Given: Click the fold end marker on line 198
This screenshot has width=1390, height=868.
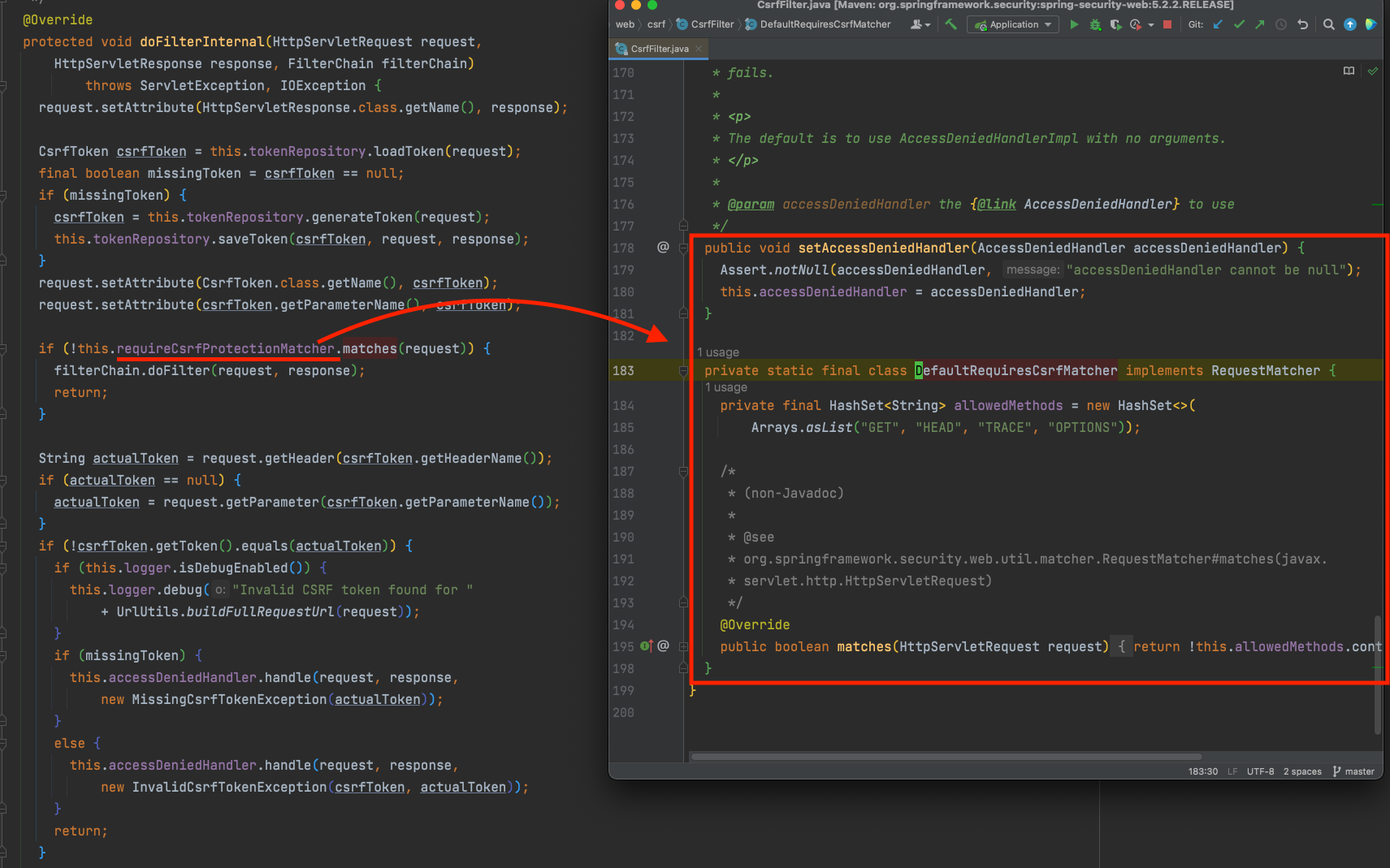Looking at the screenshot, I should point(683,667).
